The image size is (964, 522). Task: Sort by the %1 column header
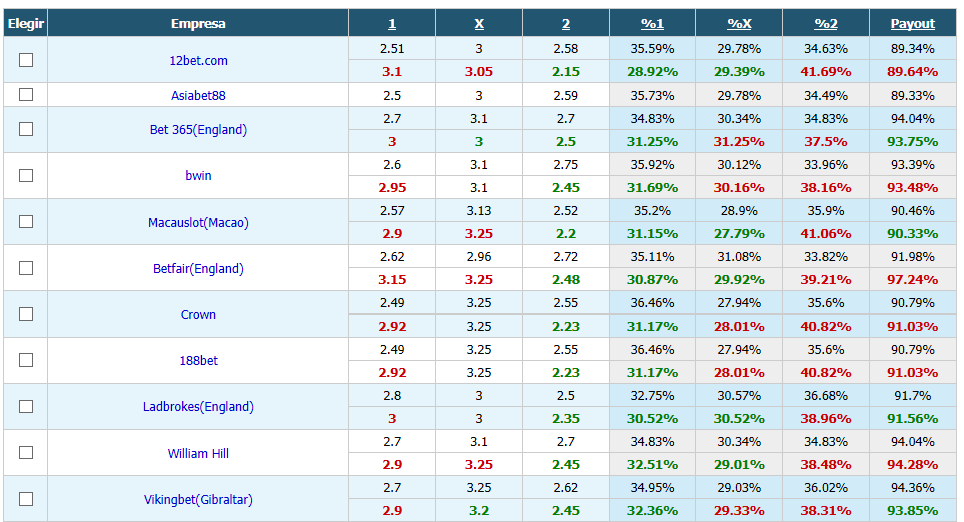652,23
